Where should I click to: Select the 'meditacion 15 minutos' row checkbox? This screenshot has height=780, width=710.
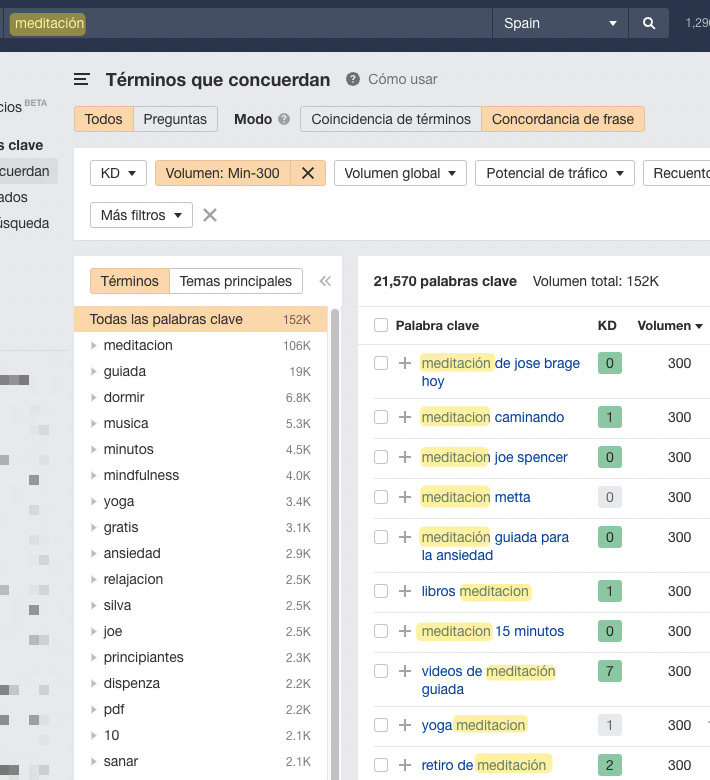tap(381, 631)
